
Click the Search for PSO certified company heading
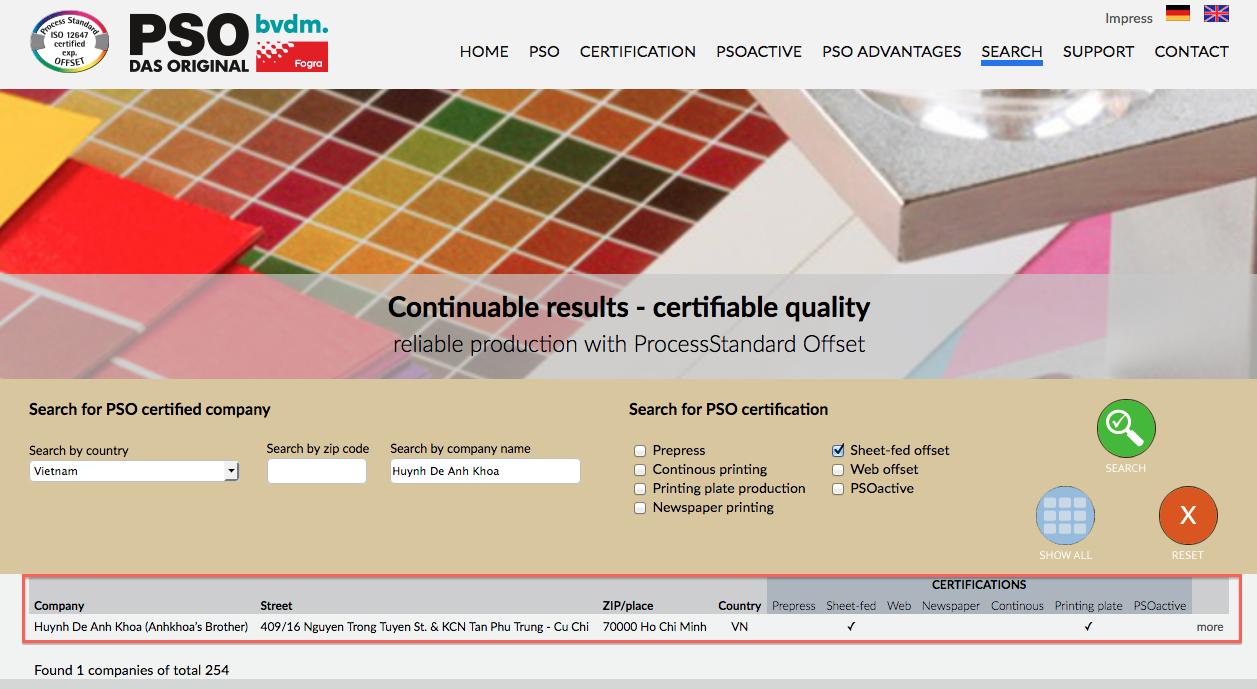pos(150,409)
